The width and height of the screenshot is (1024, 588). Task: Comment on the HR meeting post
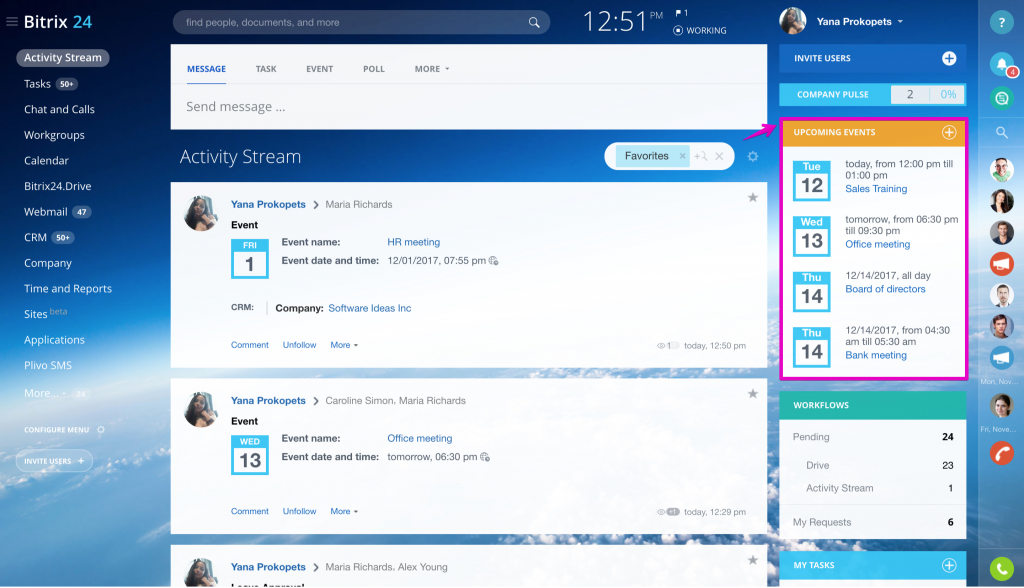coord(249,345)
